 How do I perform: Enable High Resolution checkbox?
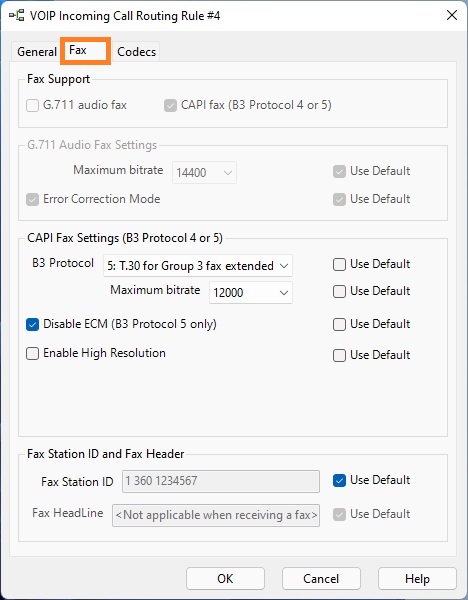(33, 353)
